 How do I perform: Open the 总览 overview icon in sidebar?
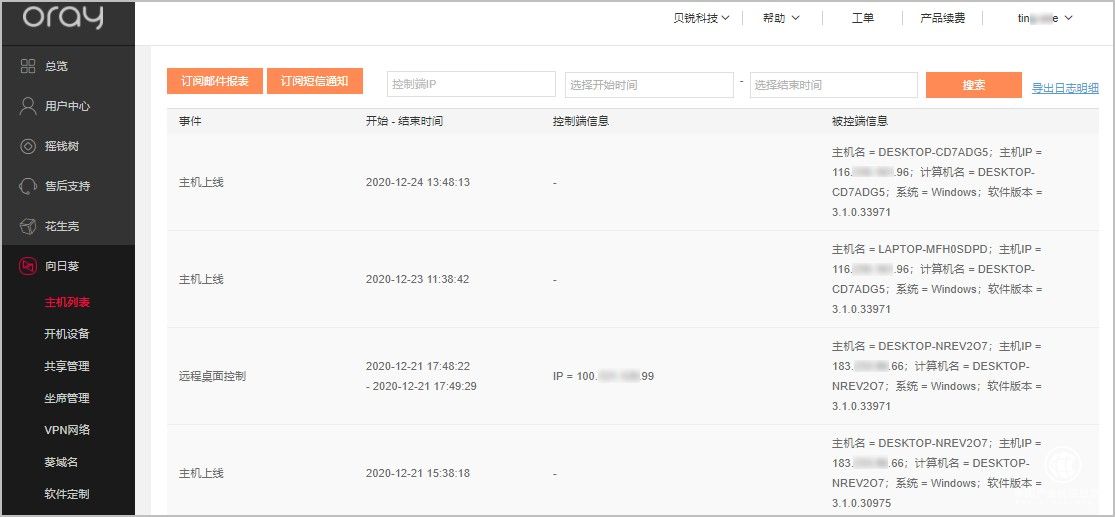[x=28, y=66]
